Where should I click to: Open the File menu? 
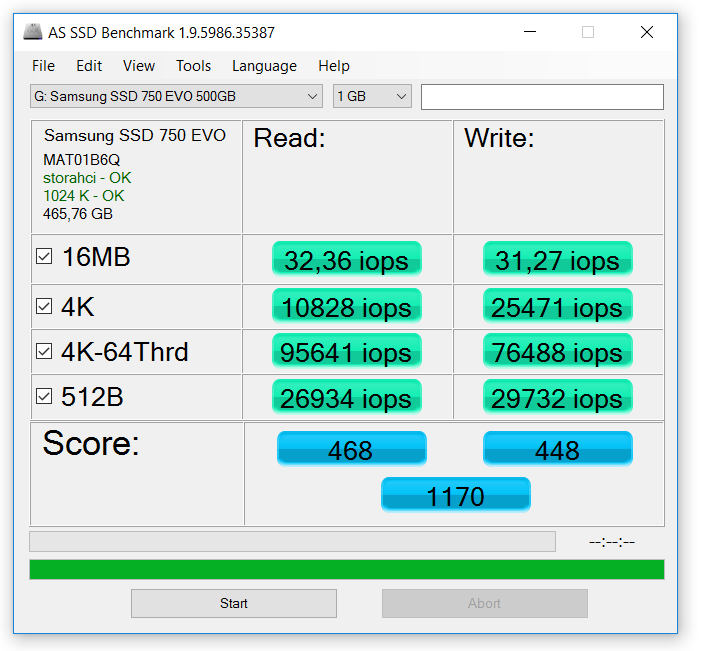[x=43, y=66]
